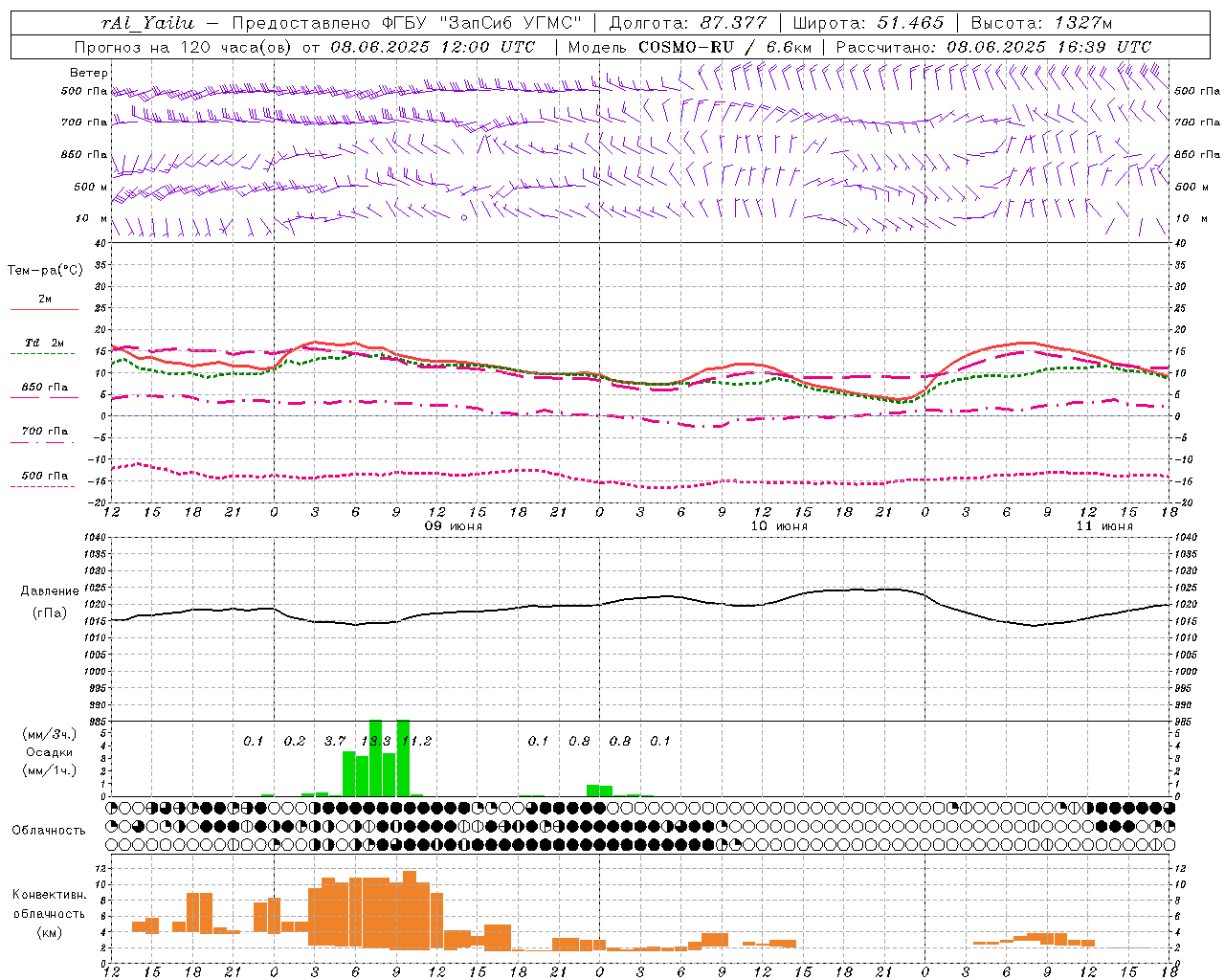Click the "Давление" pressure panel label
The width and height of the screenshot is (1225, 980).
pyautogui.click(x=50, y=591)
